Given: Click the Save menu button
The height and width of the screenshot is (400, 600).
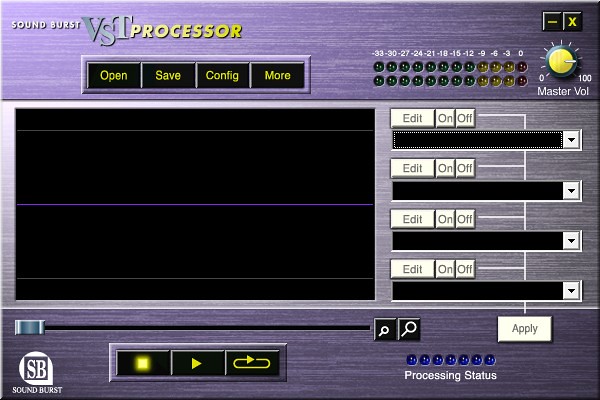Looking at the screenshot, I should pyautogui.click(x=168, y=75).
